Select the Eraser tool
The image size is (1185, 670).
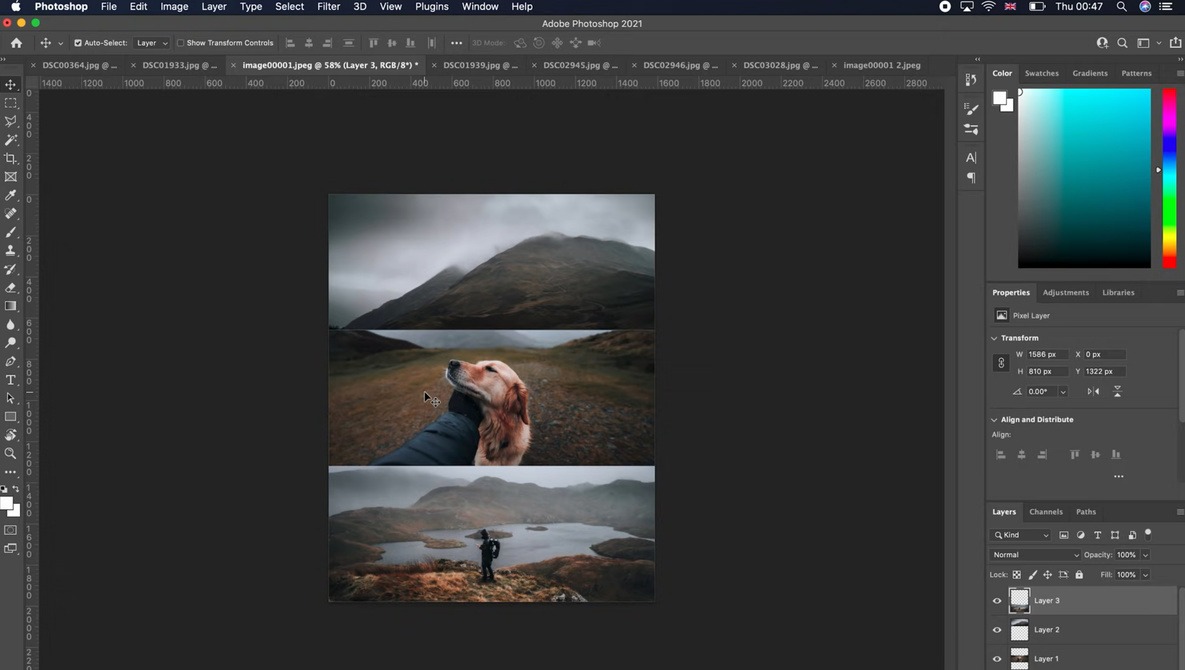[x=11, y=288]
